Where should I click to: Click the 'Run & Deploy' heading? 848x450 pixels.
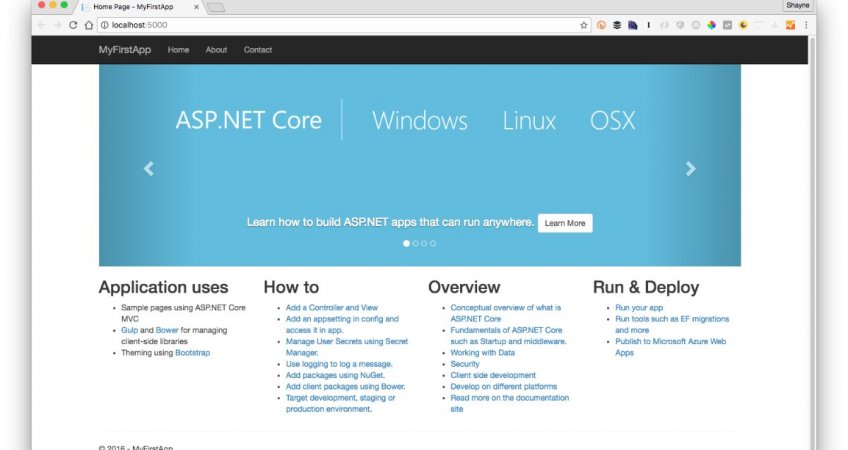point(646,287)
